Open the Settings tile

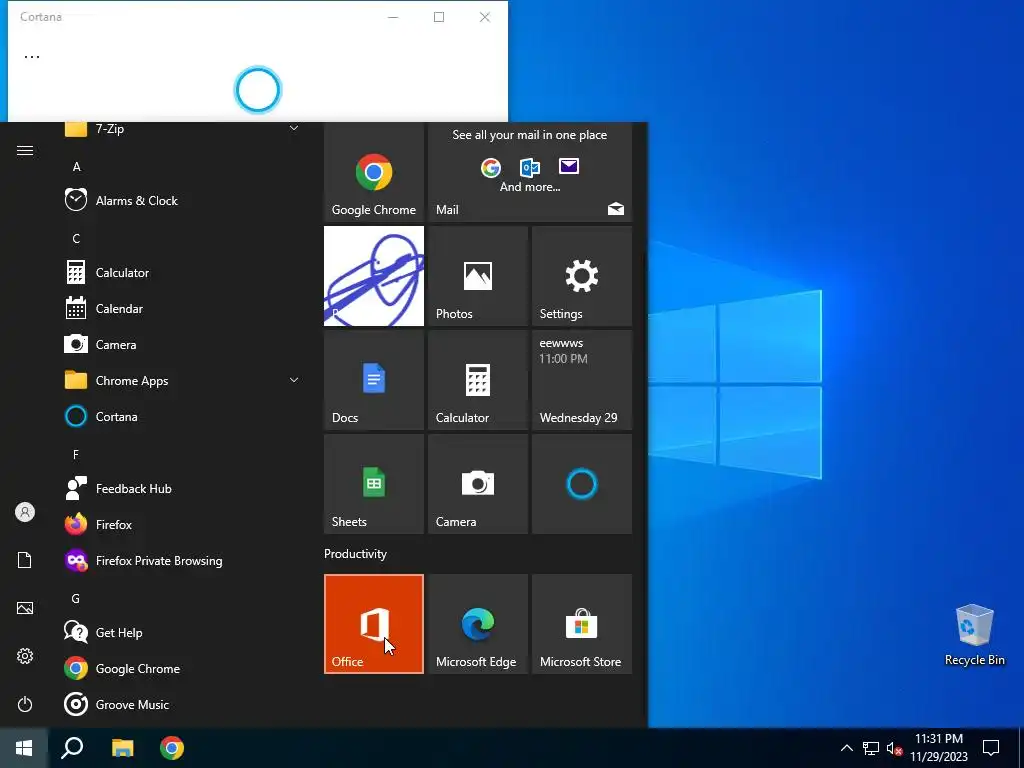tap(582, 276)
